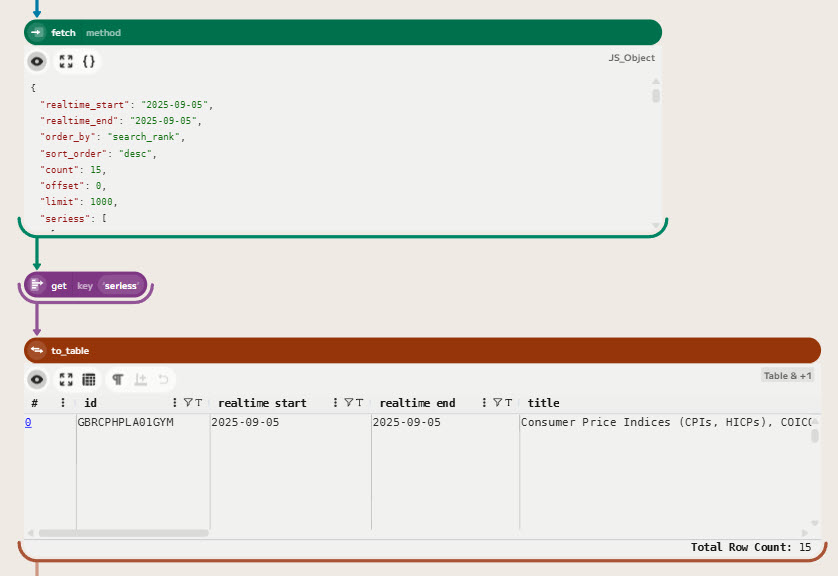Click the to_table node swap icon
The height and width of the screenshot is (576, 838).
point(37,350)
